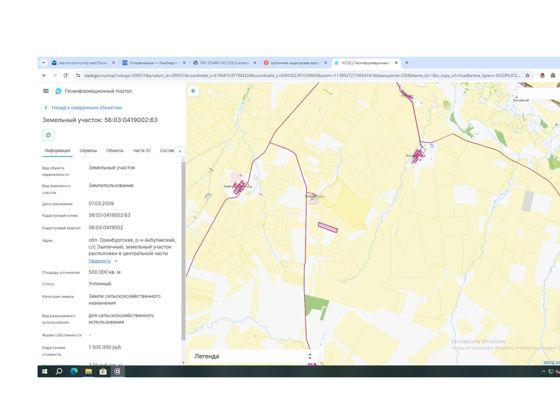Click the Назад к найденным объектам link
The height and width of the screenshot is (396, 560).
tap(83, 107)
